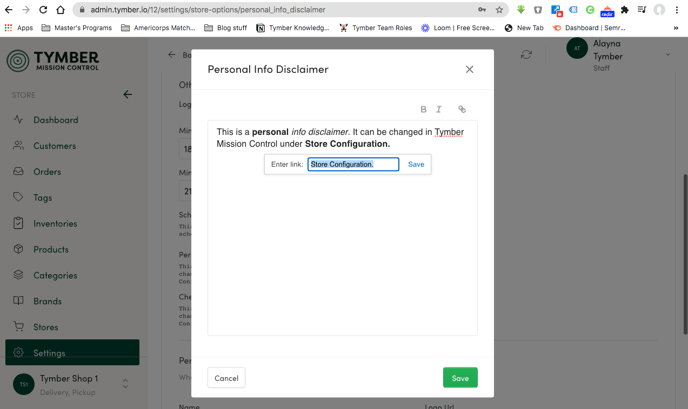Close the Personal Info Disclaimer dialog
Screen dimensions: 688x409
tap(469, 70)
